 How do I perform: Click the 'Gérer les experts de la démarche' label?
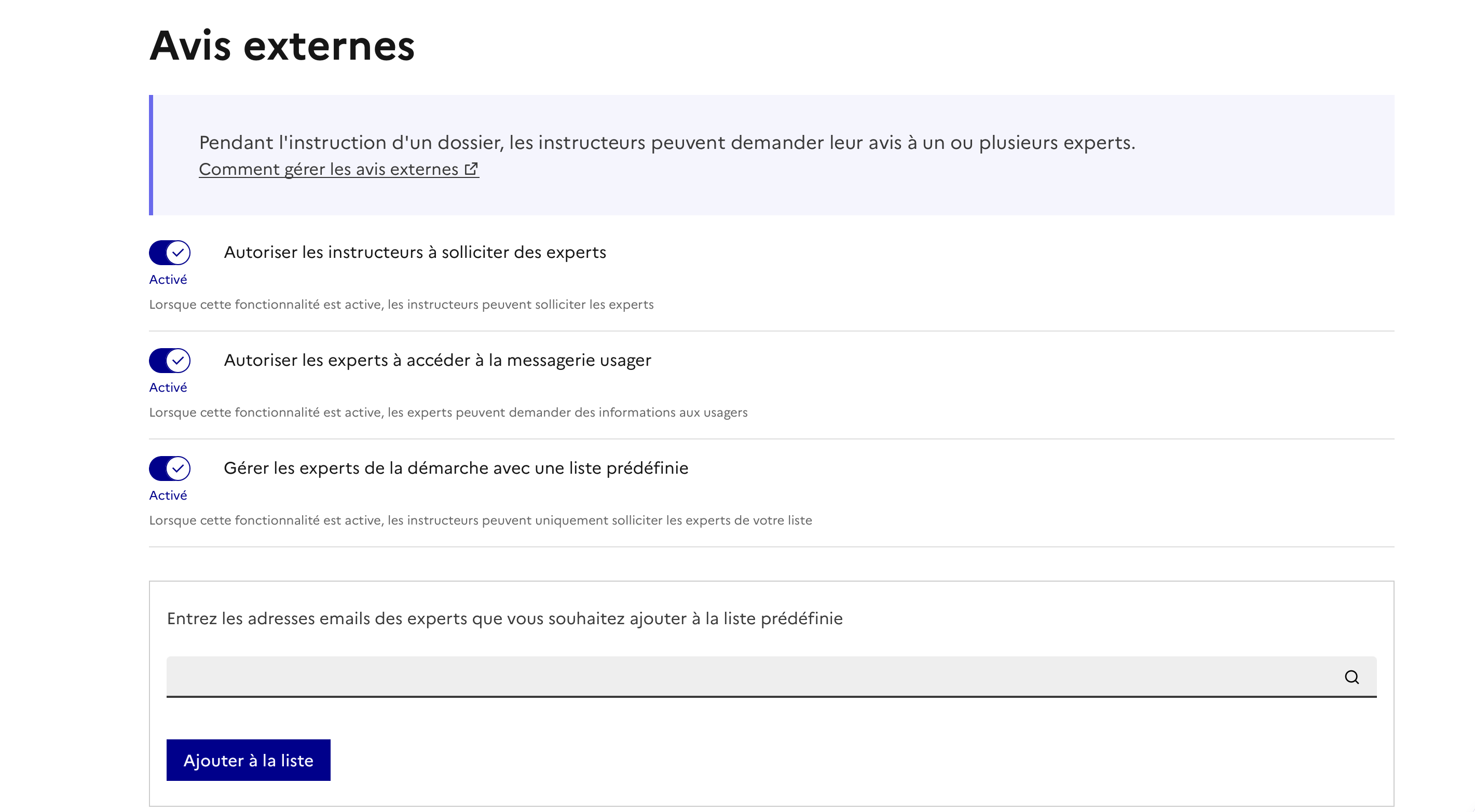pyautogui.click(x=456, y=468)
